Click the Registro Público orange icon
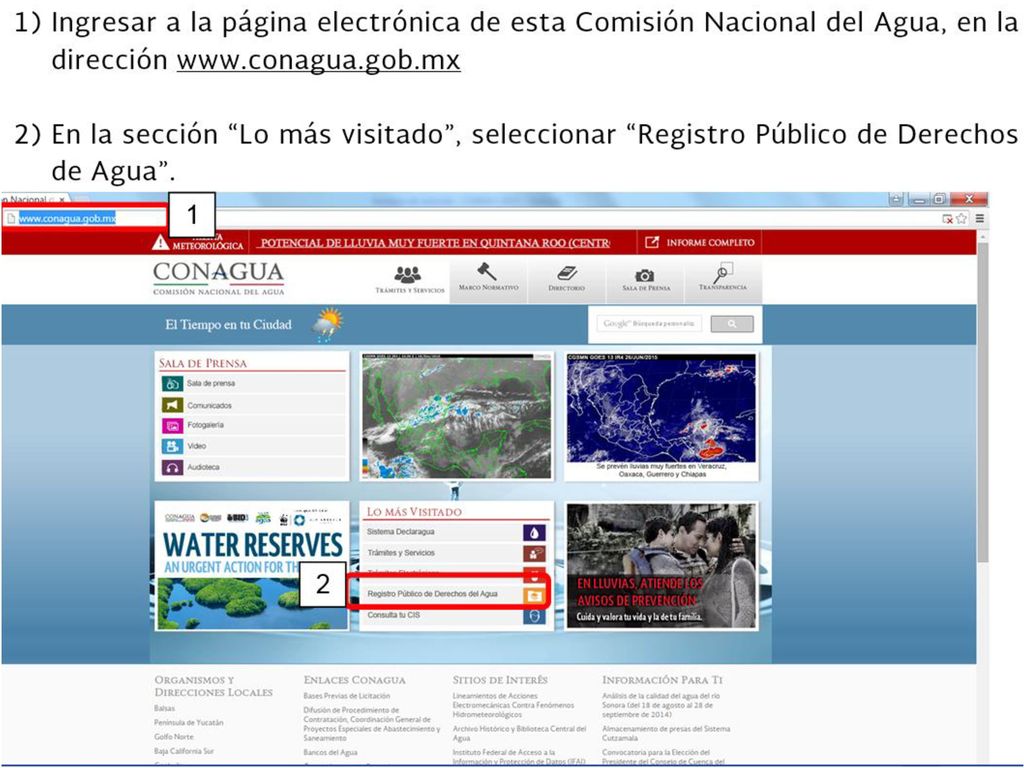Image resolution: width=1024 pixels, height=768 pixels. coord(534,595)
